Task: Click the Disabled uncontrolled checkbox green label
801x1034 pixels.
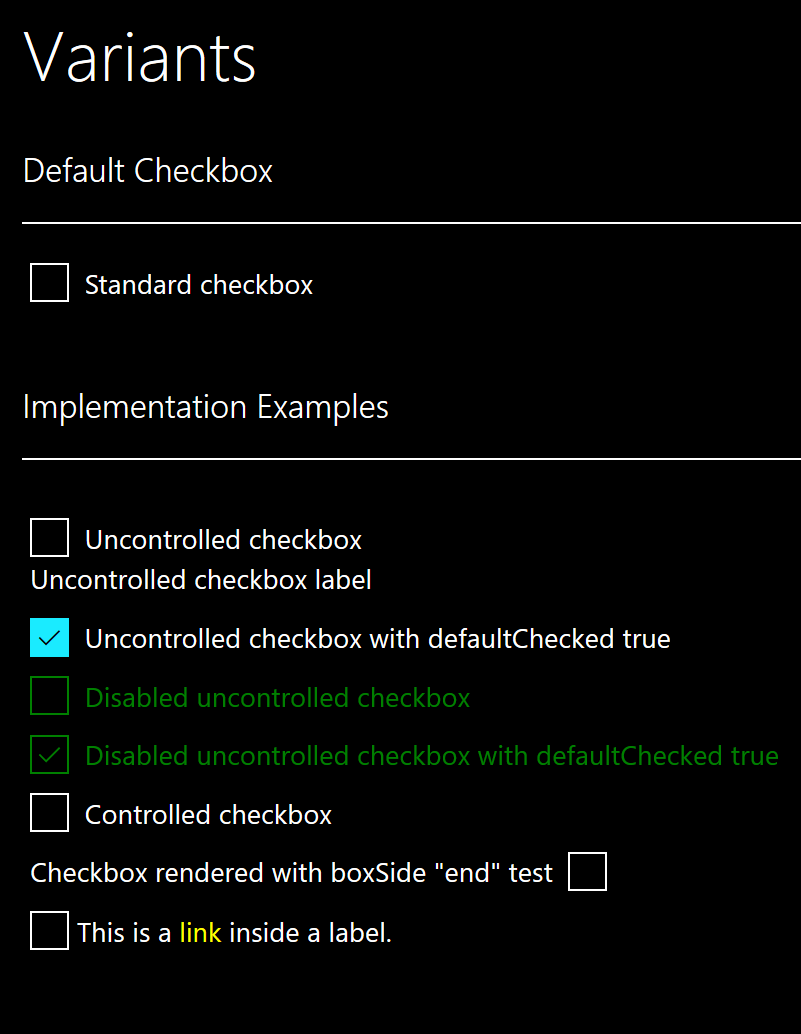Action: pyautogui.click(x=276, y=697)
